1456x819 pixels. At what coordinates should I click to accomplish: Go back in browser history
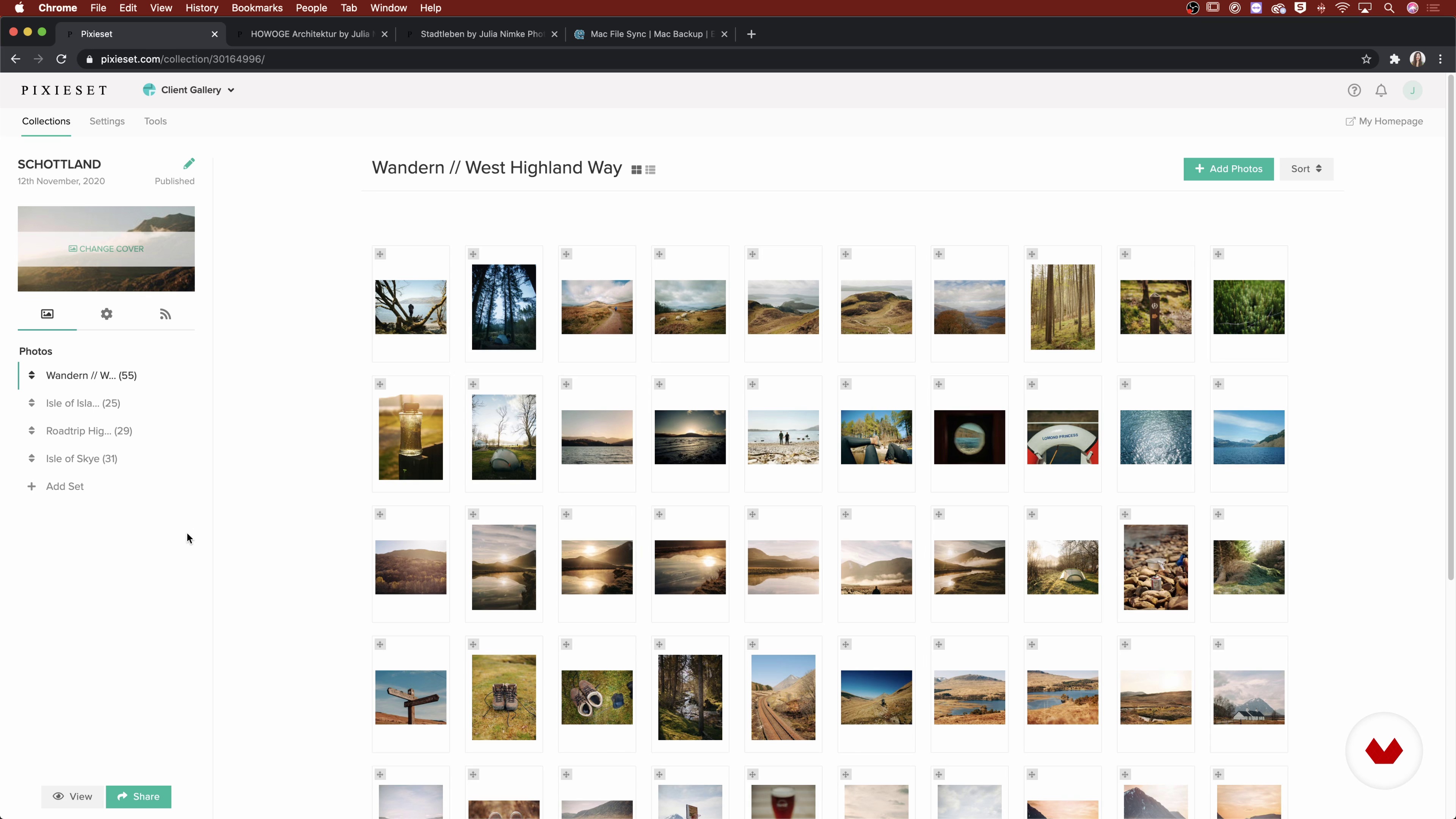16,60
